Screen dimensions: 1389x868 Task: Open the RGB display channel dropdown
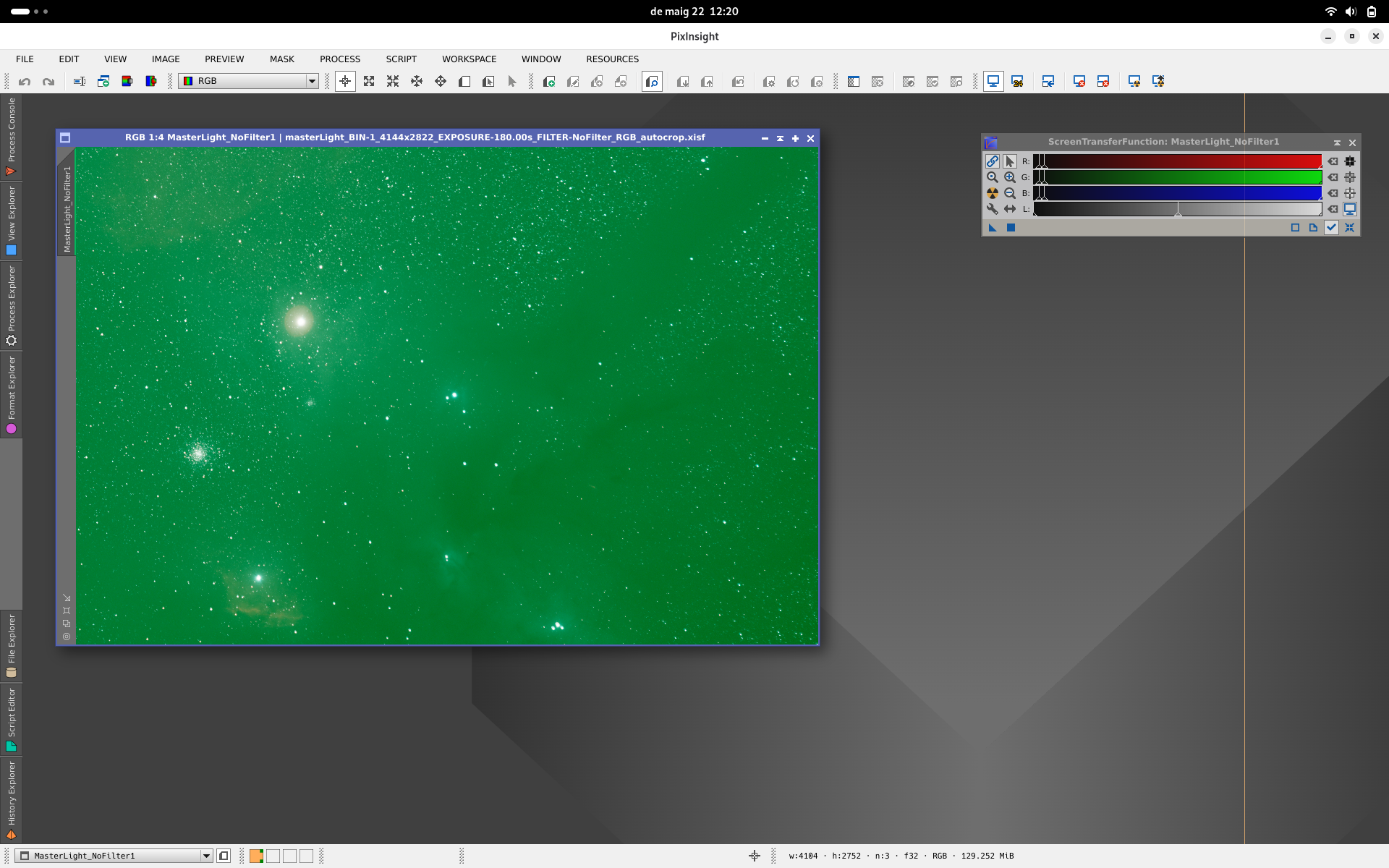(x=249, y=81)
